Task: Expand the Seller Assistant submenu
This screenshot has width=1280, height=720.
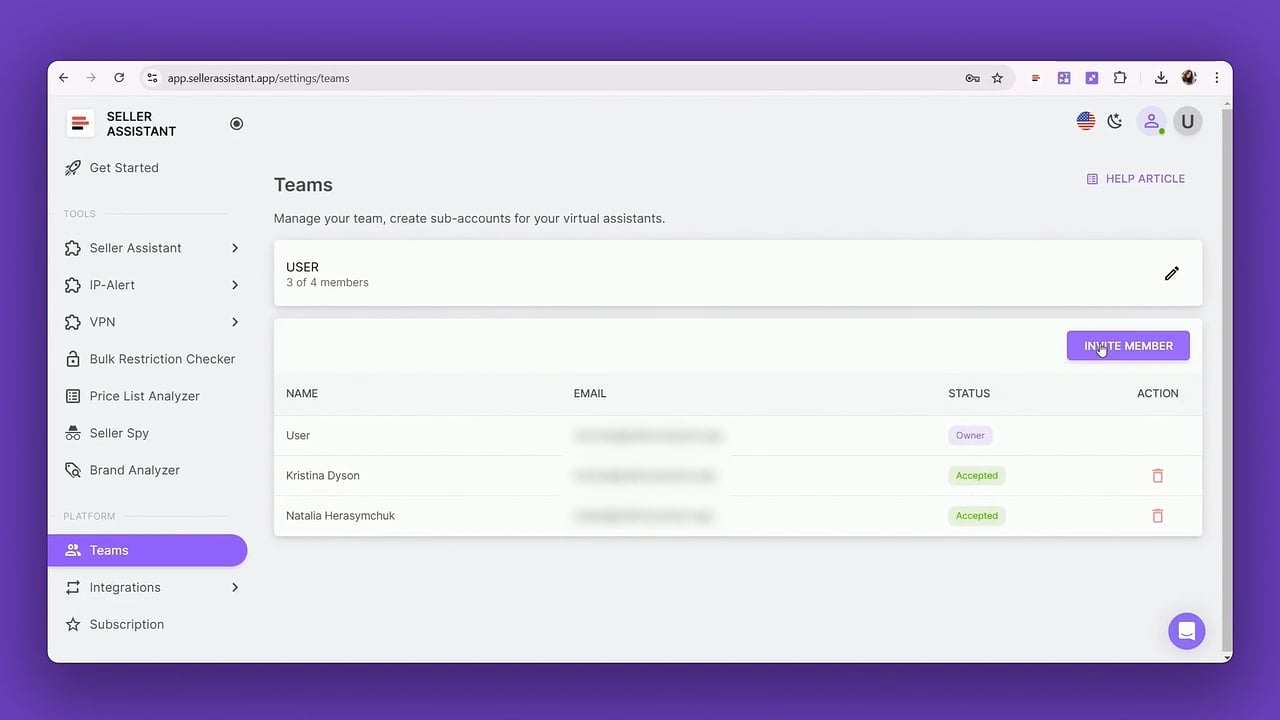Action: (x=235, y=248)
